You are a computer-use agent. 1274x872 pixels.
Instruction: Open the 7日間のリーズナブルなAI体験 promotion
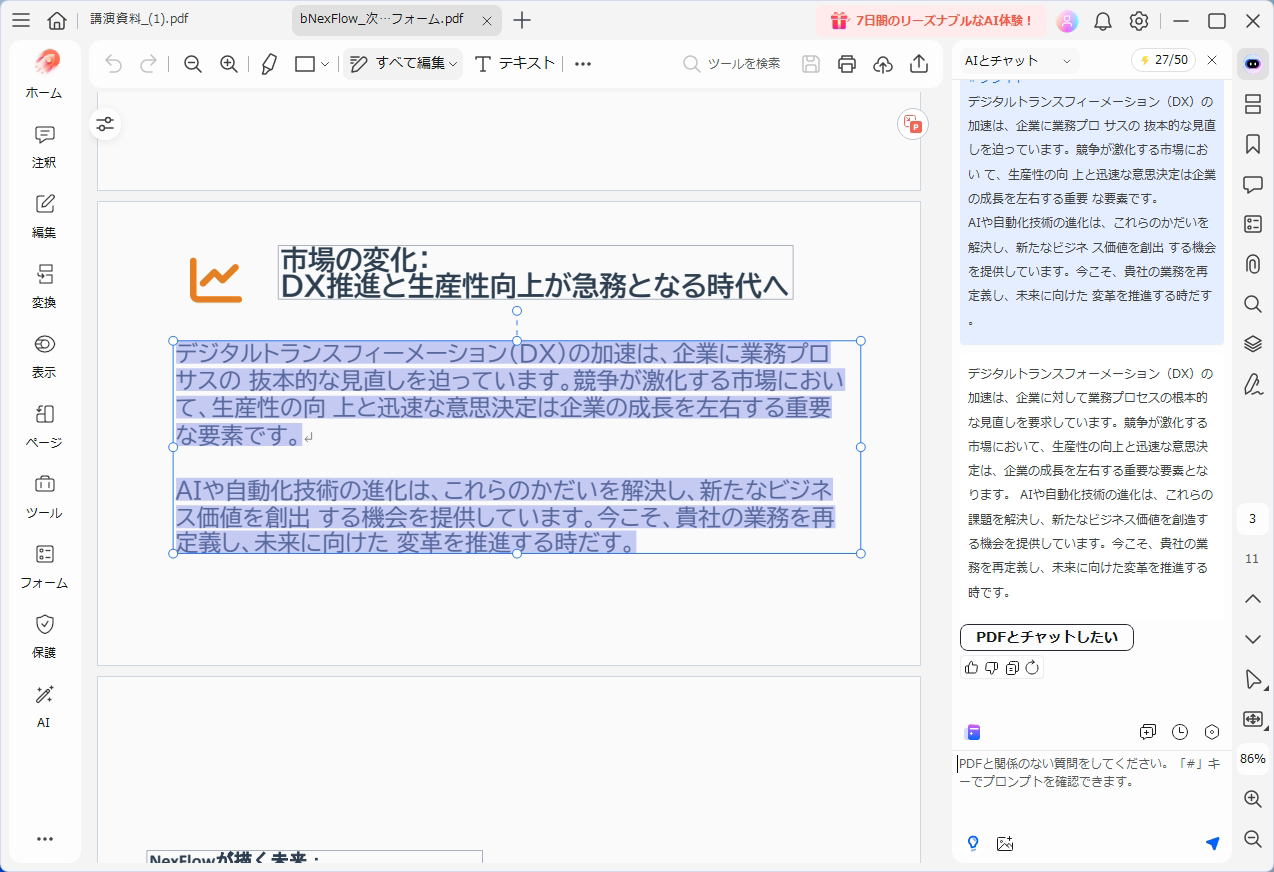tap(932, 20)
